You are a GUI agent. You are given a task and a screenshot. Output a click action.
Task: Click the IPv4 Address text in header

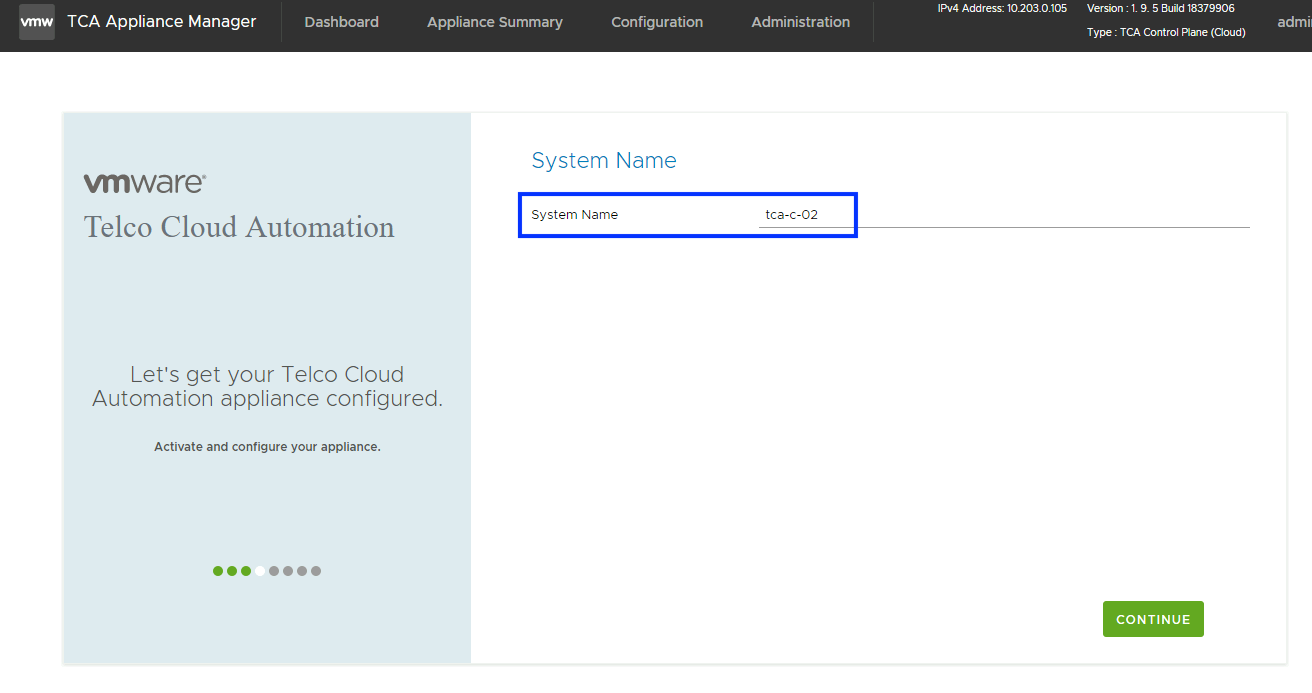[1001, 8]
